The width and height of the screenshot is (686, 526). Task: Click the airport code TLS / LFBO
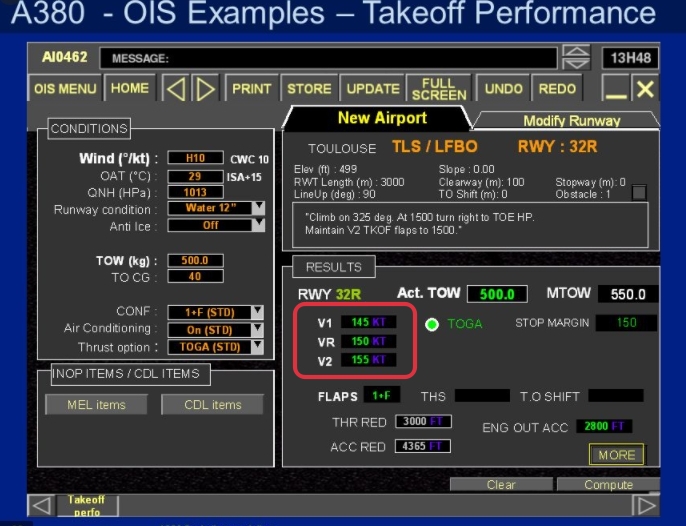(434, 147)
